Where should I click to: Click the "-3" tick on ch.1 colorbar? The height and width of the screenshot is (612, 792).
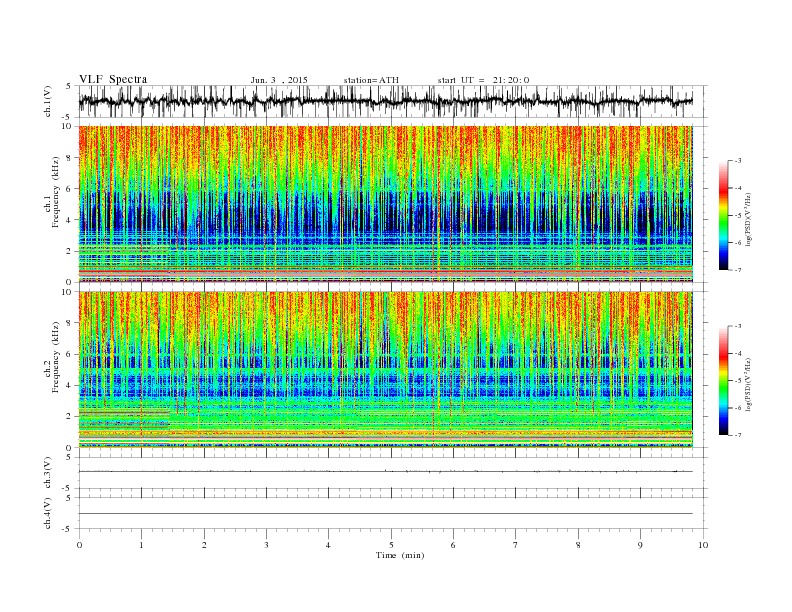(x=738, y=161)
